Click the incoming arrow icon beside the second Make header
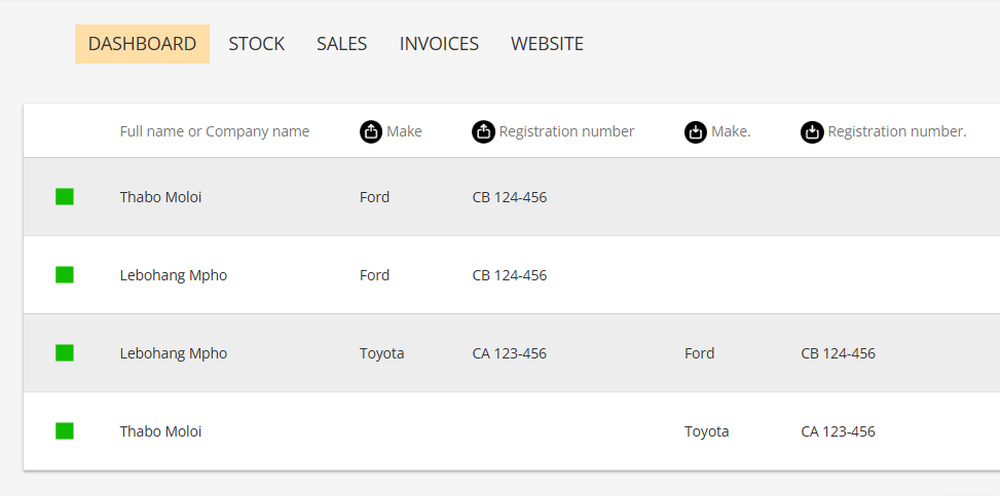The height and width of the screenshot is (496, 1000). [x=696, y=132]
